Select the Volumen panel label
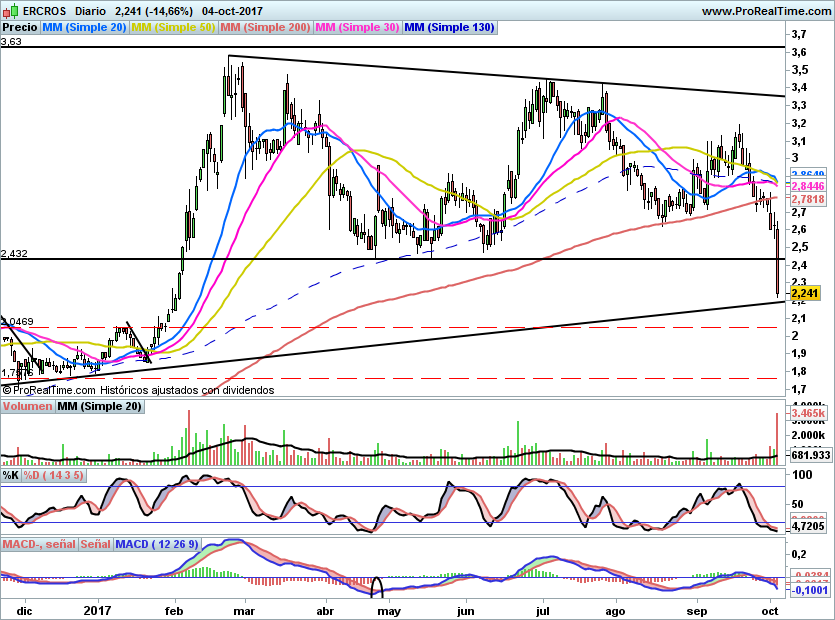 (27, 406)
